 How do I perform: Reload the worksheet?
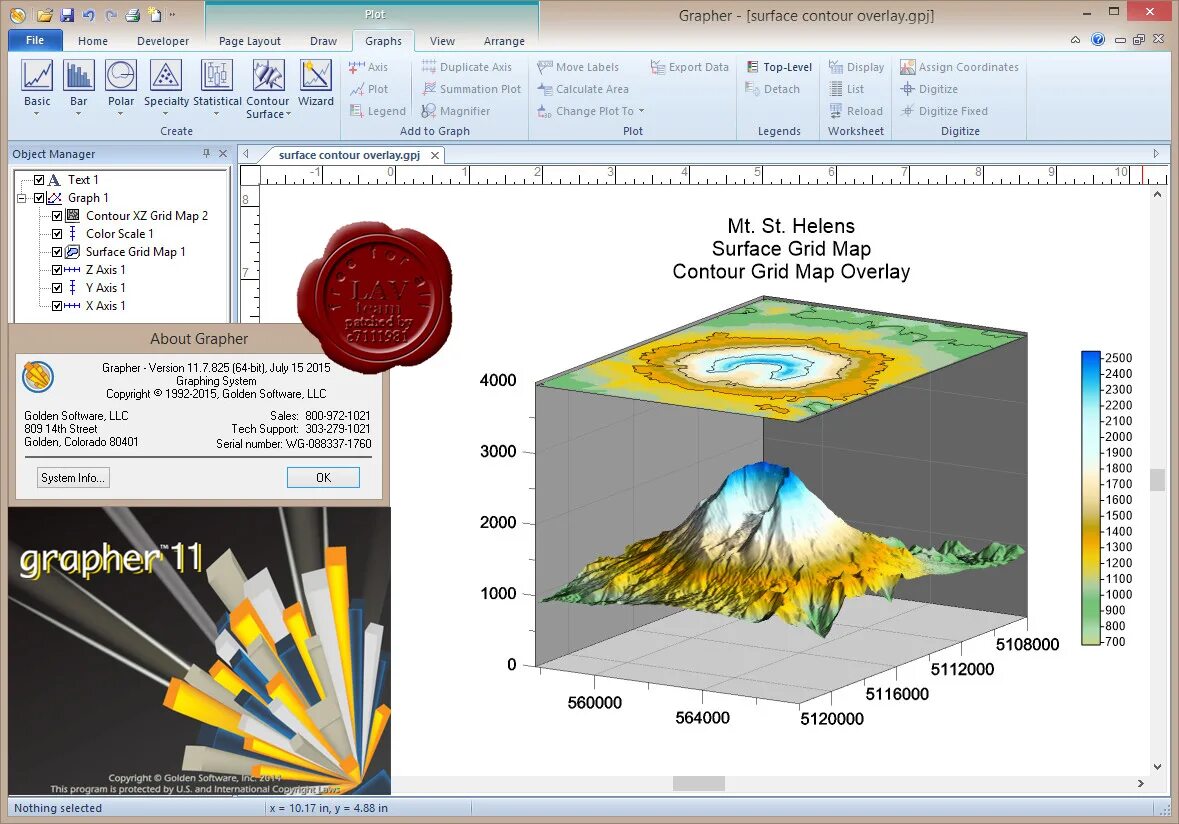pyautogui.click(x=856, y=111)
